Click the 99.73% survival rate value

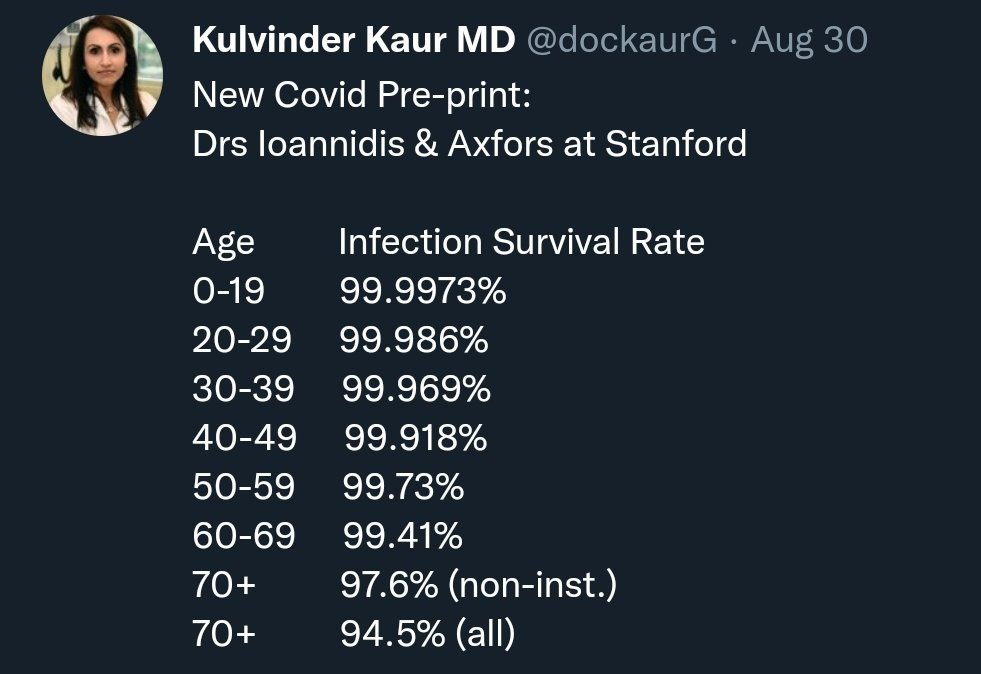point(403,487)
